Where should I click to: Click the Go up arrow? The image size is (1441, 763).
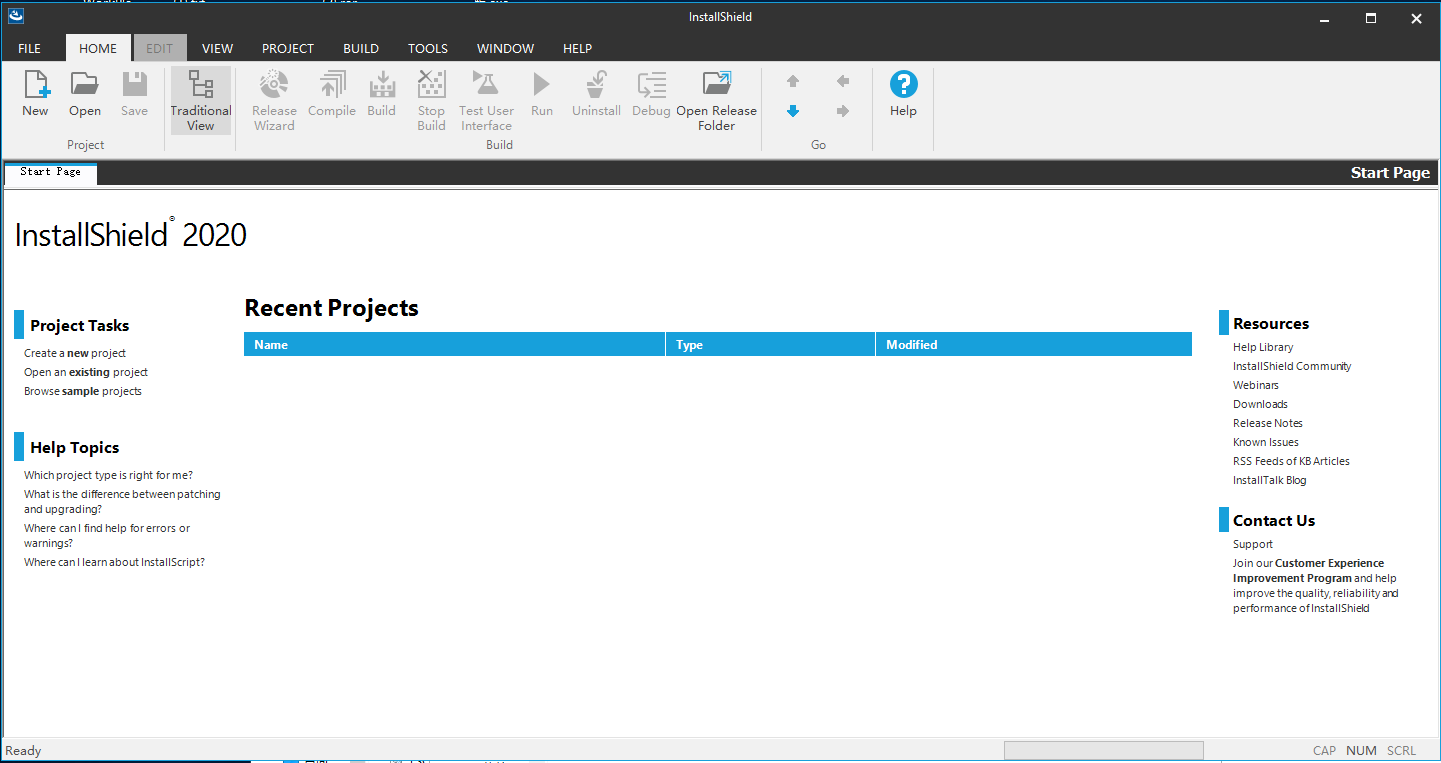pos(793,82)
